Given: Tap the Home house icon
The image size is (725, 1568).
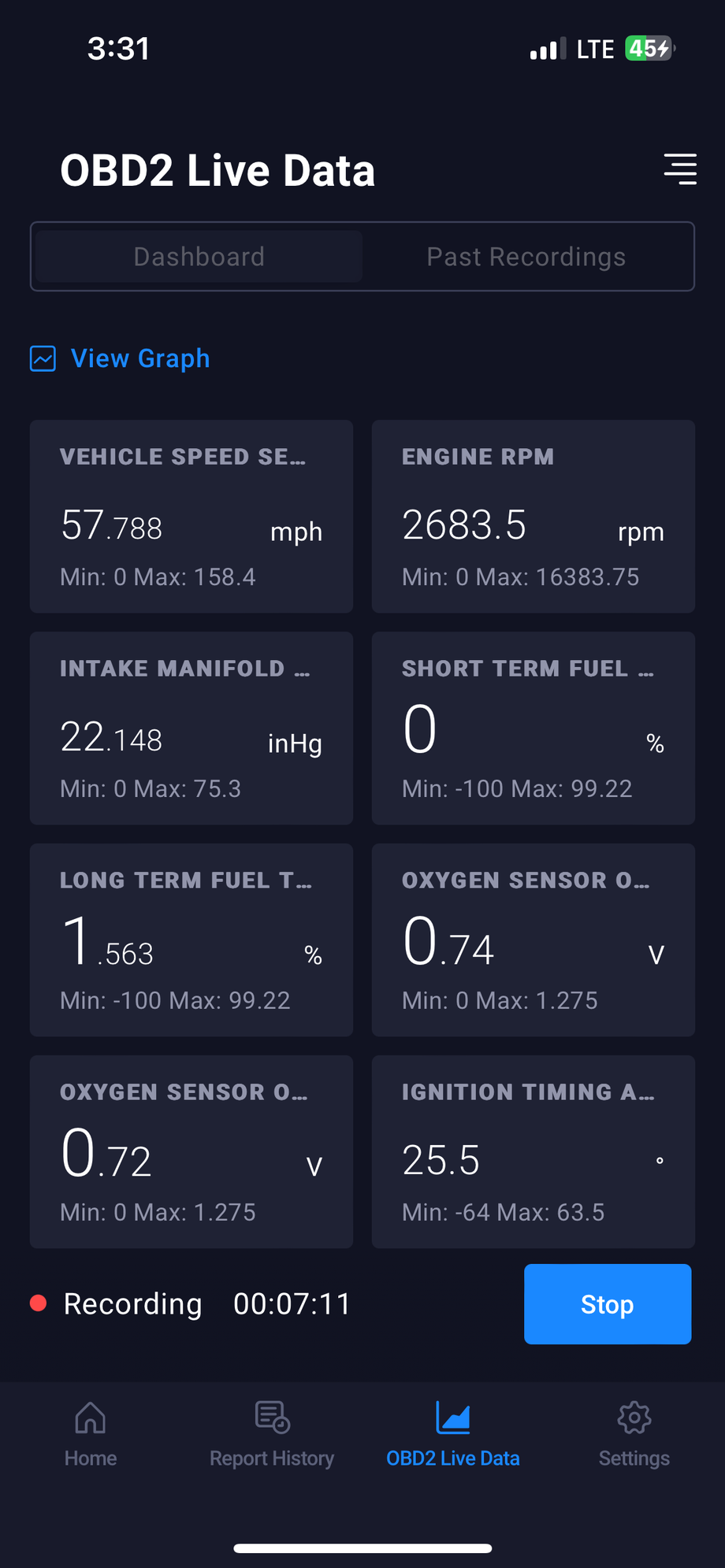Looking at the screenshot, I should coord(91,1418).
